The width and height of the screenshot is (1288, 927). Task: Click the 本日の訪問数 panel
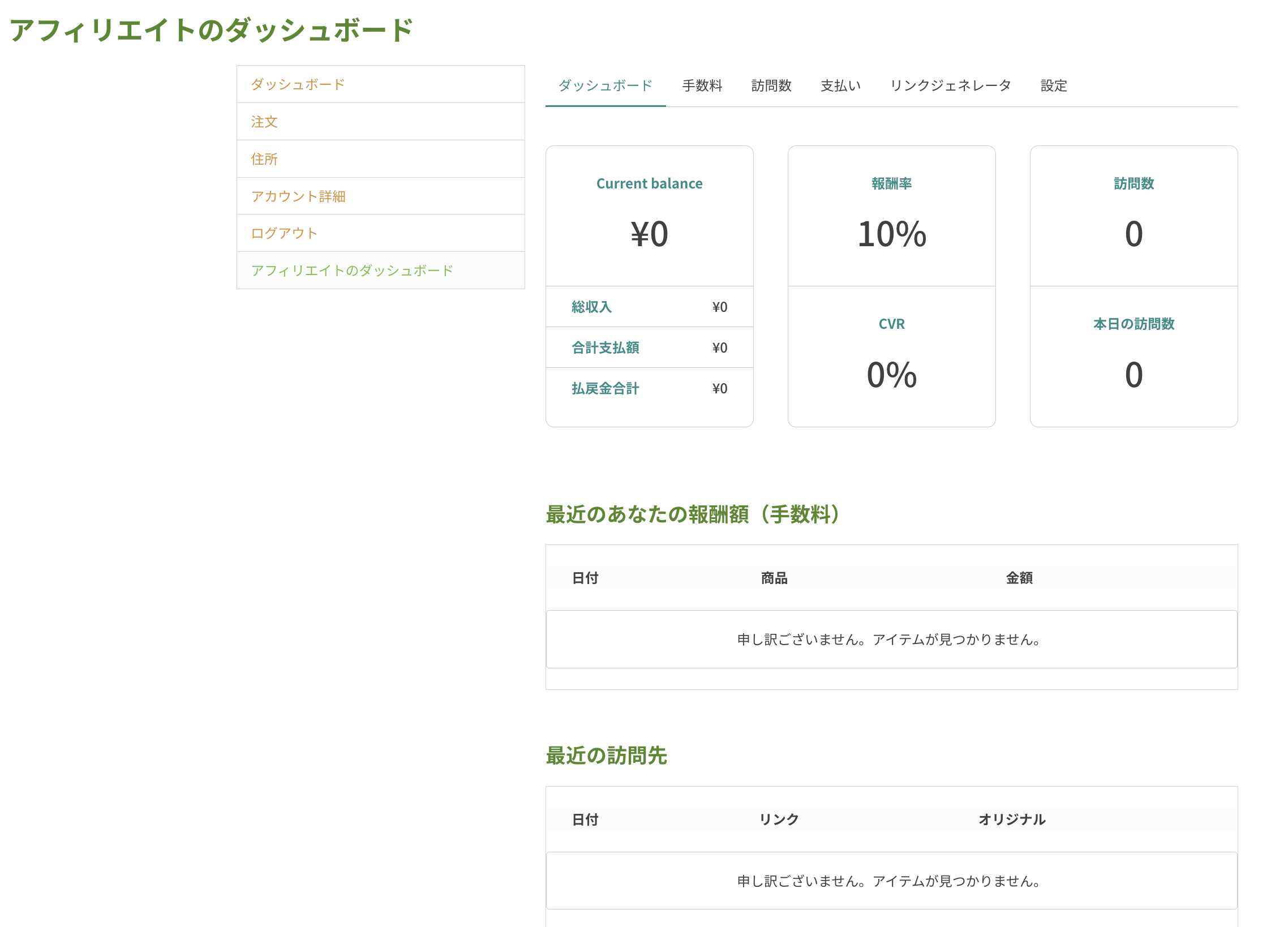(1133, 357)
